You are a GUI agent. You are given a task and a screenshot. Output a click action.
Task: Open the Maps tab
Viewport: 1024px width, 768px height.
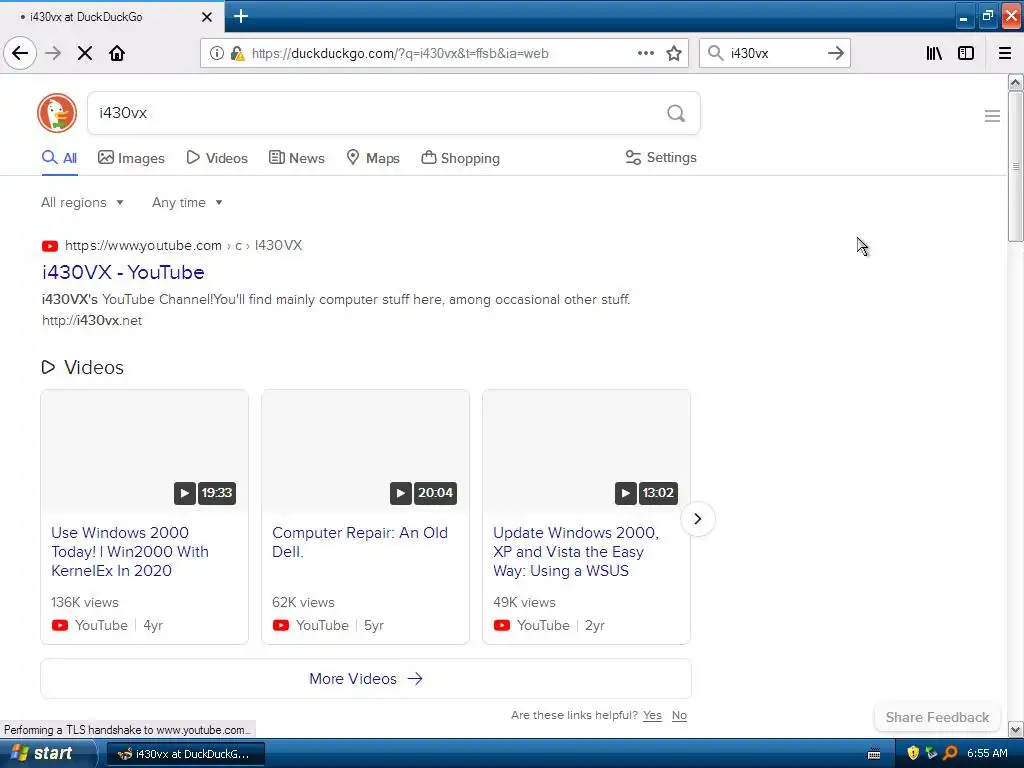(373, 158)
